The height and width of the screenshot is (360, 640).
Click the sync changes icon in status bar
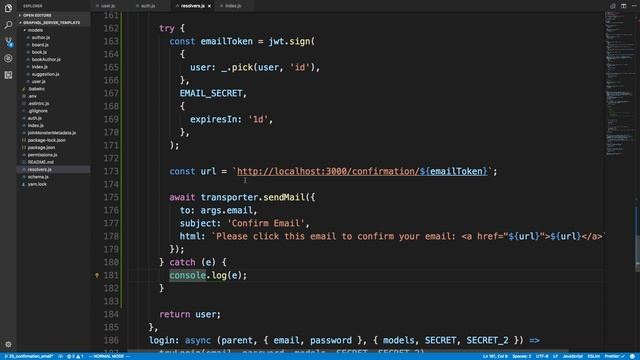pos(60,356)
